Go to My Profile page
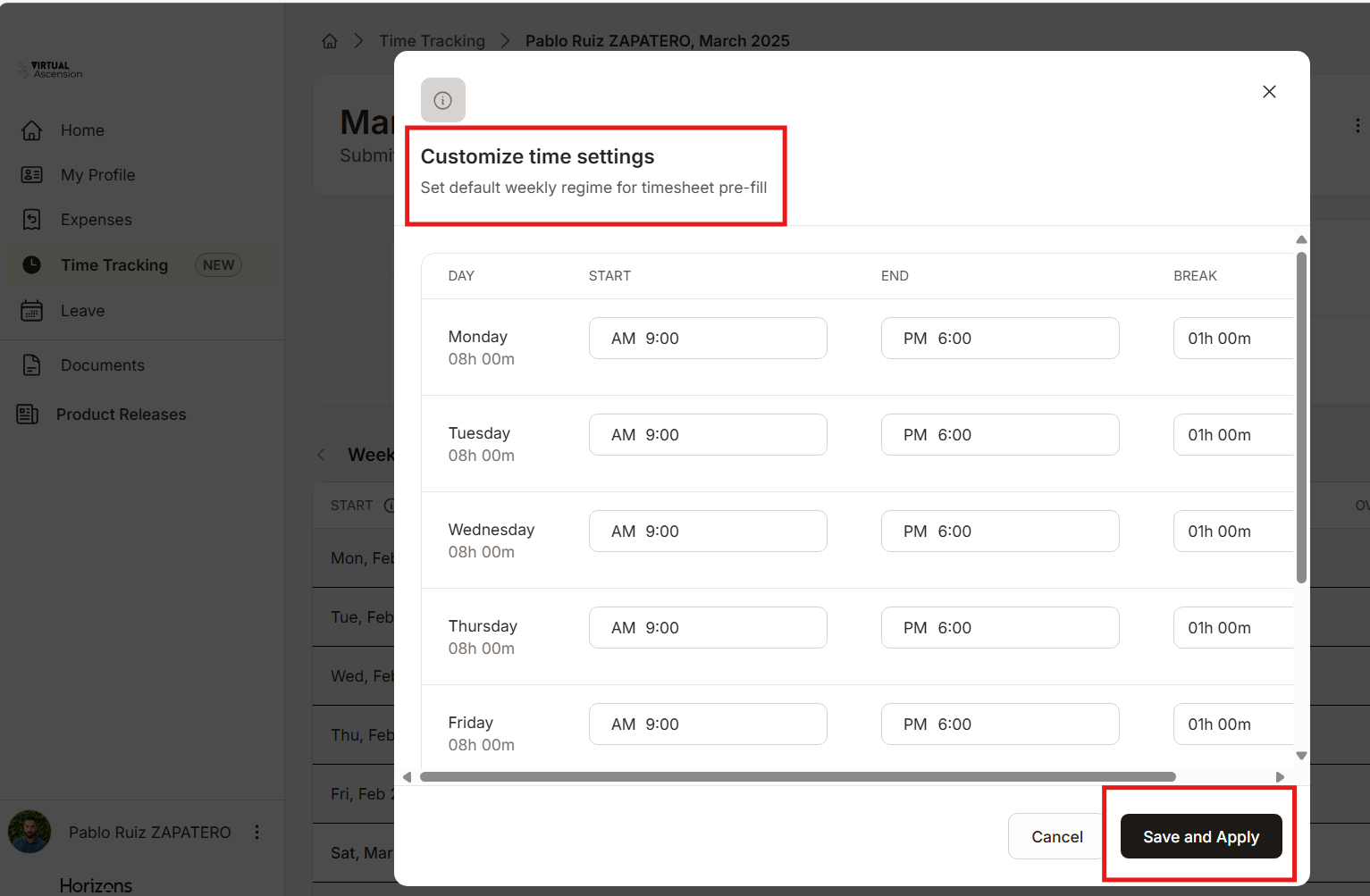The width and height of the screenshot is (1370, 896). point(98,175)
